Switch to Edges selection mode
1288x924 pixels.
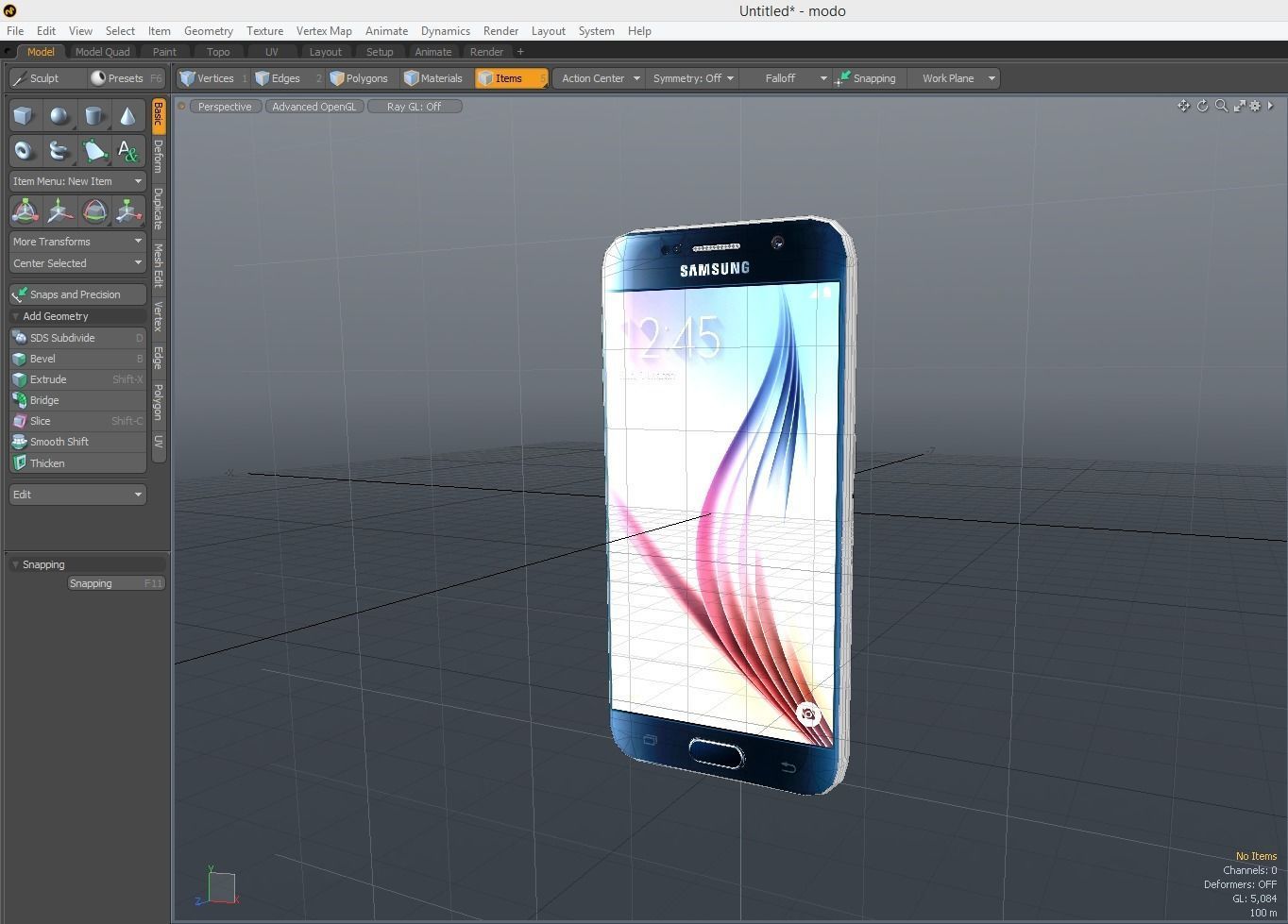pyautogui.click(x=287, y=78)
